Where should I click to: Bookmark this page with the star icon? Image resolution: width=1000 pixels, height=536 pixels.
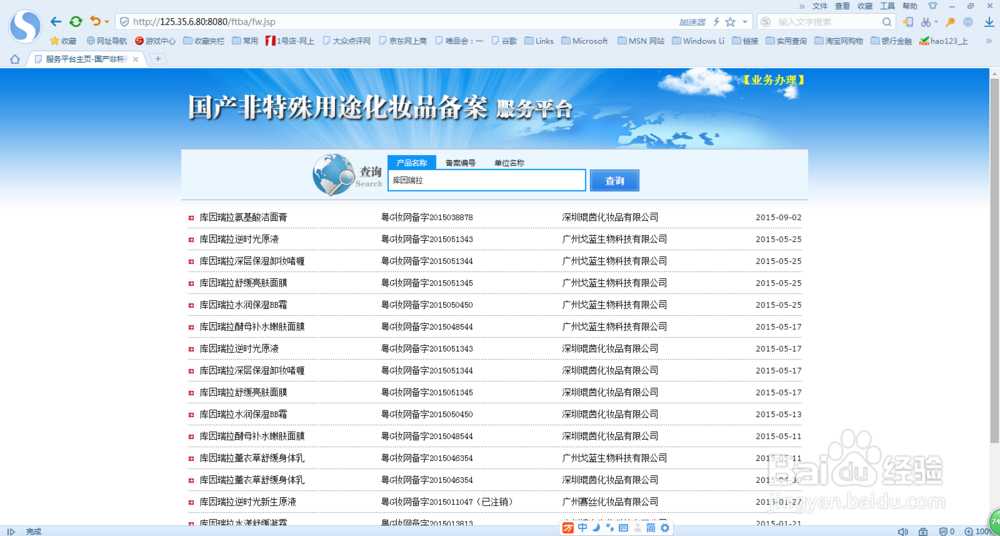pos(730,22)
